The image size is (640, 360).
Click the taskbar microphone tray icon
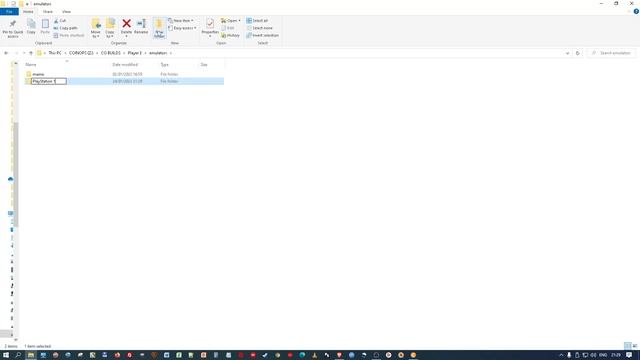click(569, 355)
